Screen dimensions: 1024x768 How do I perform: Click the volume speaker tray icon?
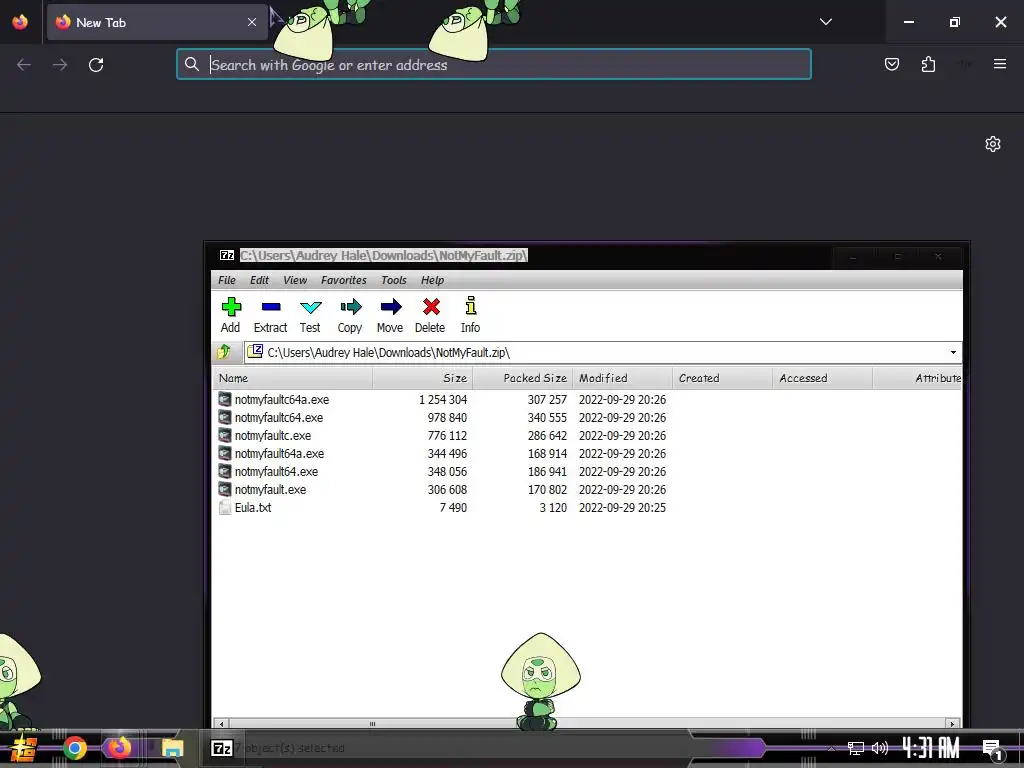point(880,748)
